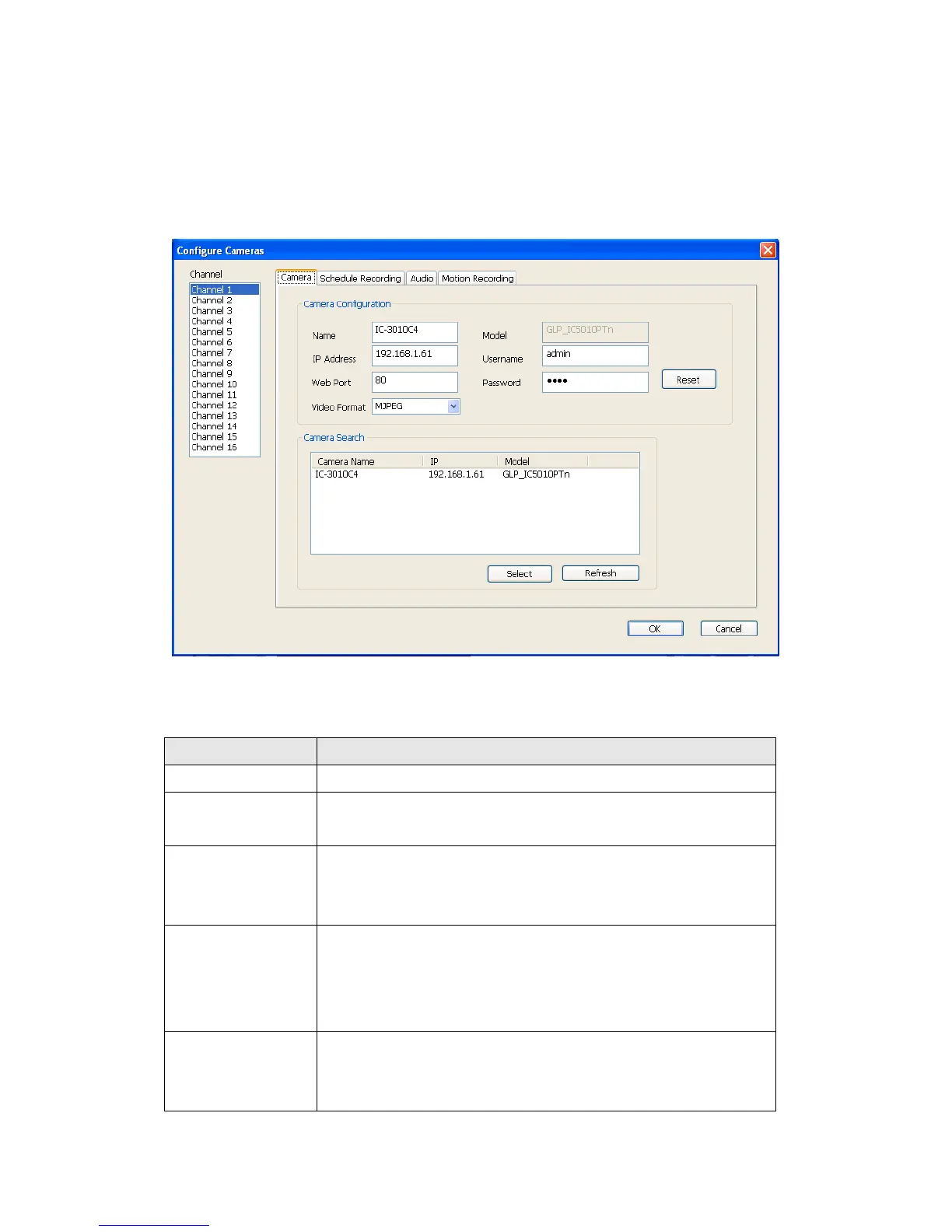The image size is (952, 1232).
Task: Select Channel 6 in the list
Action: click(x=225, y=342)
